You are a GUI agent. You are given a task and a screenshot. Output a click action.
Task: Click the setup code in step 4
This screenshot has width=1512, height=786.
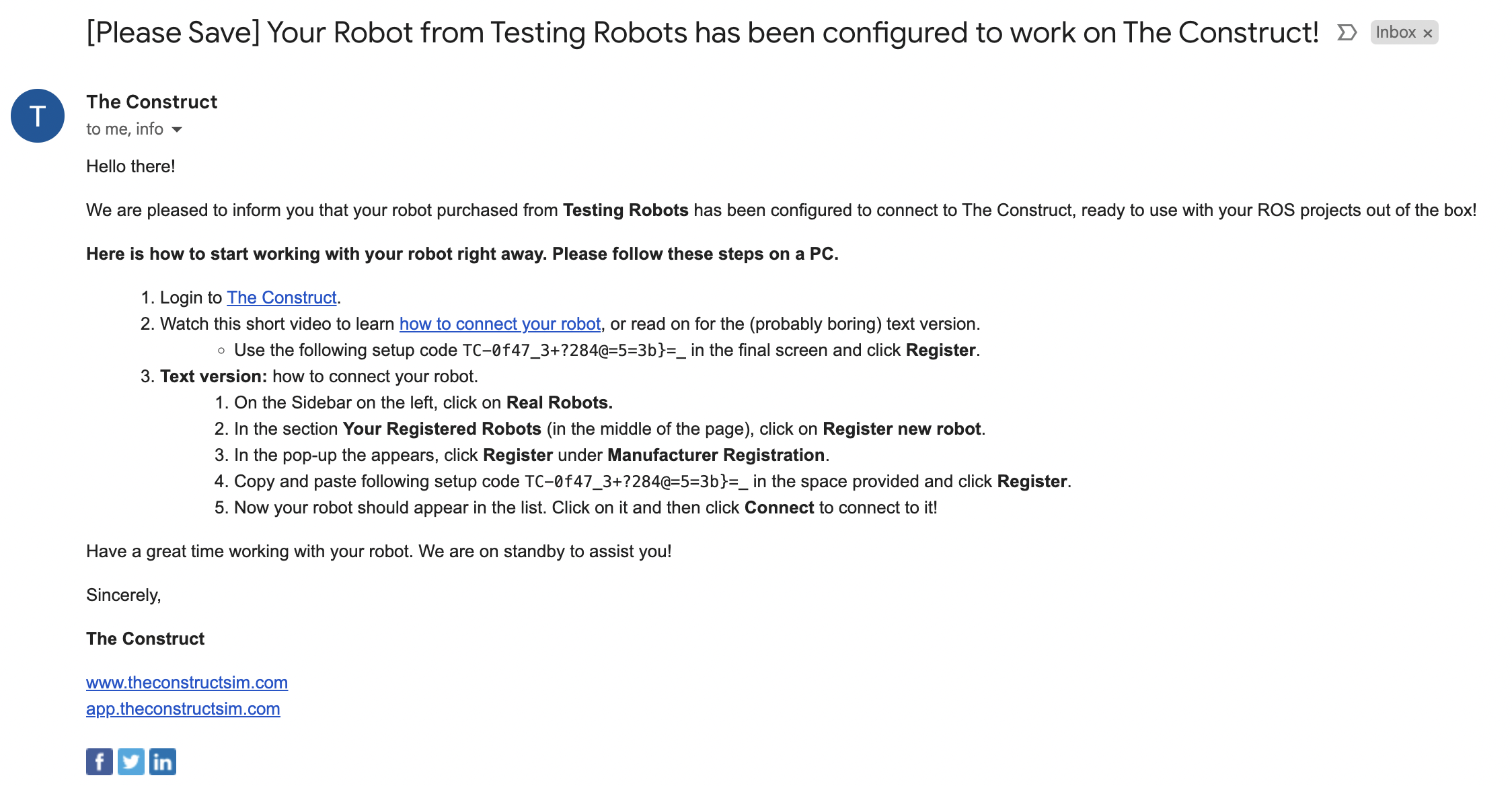pyautogui.click(x=636, y=482)
